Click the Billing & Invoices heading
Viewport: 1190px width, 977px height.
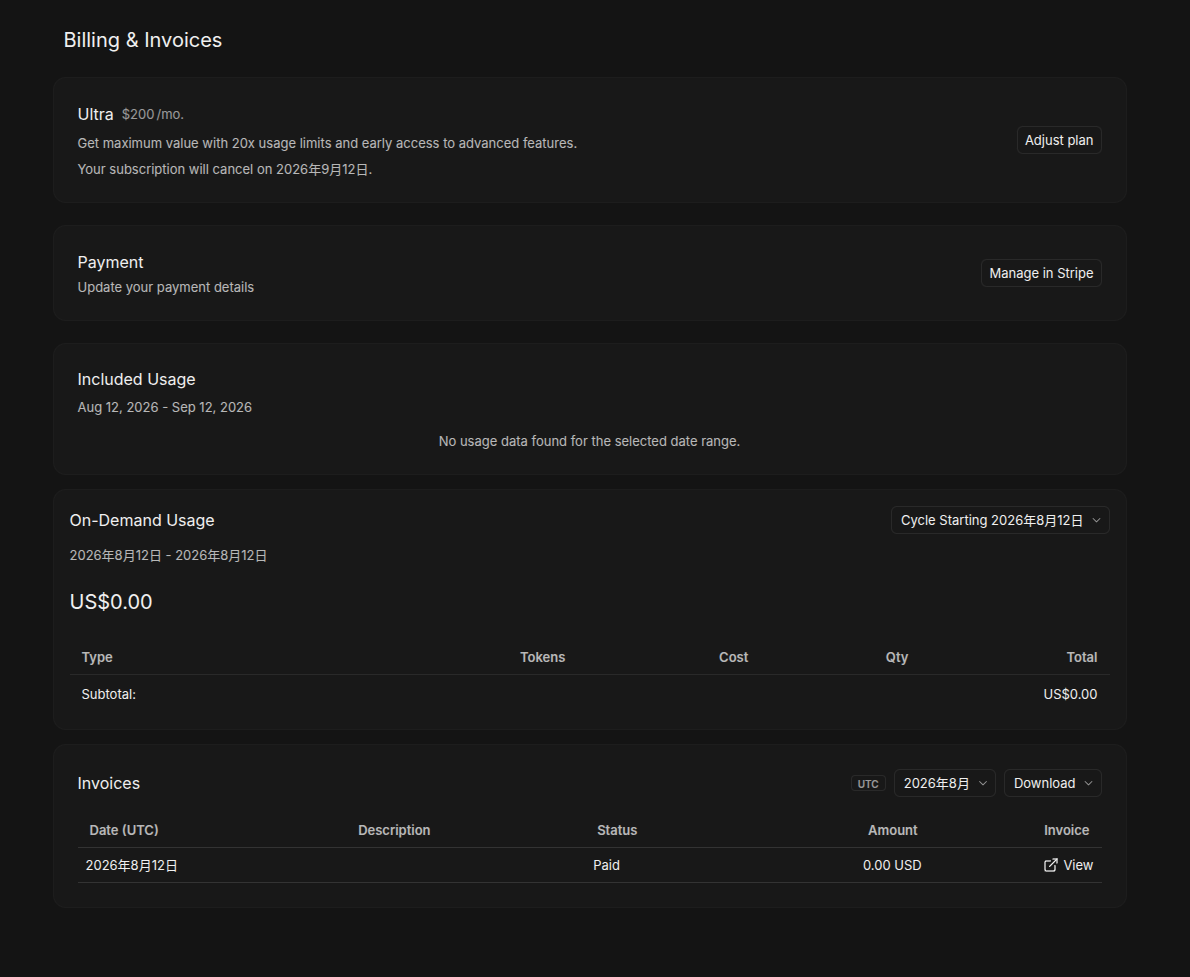click(x=143, y=40)
